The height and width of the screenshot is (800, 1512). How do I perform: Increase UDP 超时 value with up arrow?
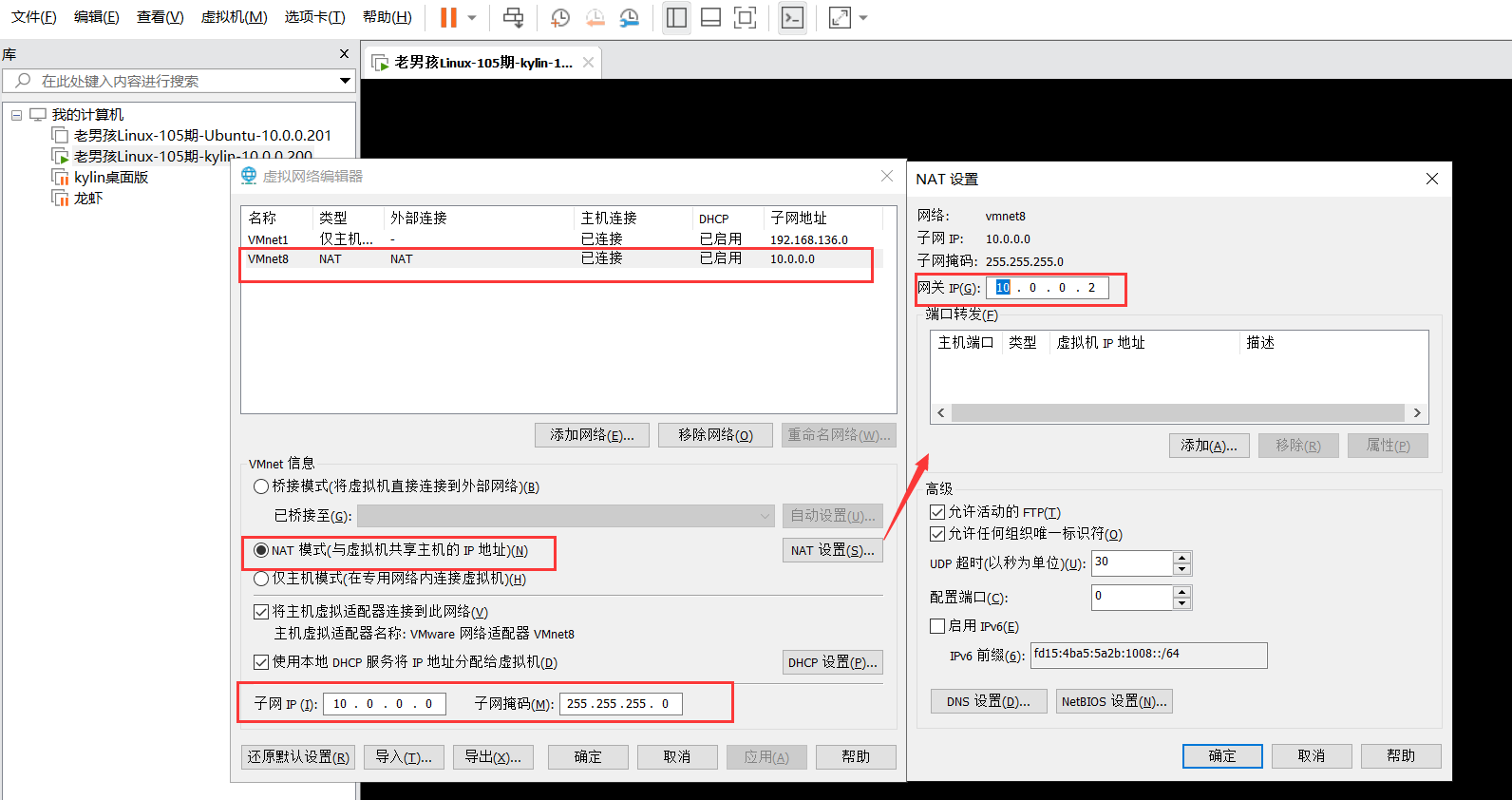(x=1181, y=558)
